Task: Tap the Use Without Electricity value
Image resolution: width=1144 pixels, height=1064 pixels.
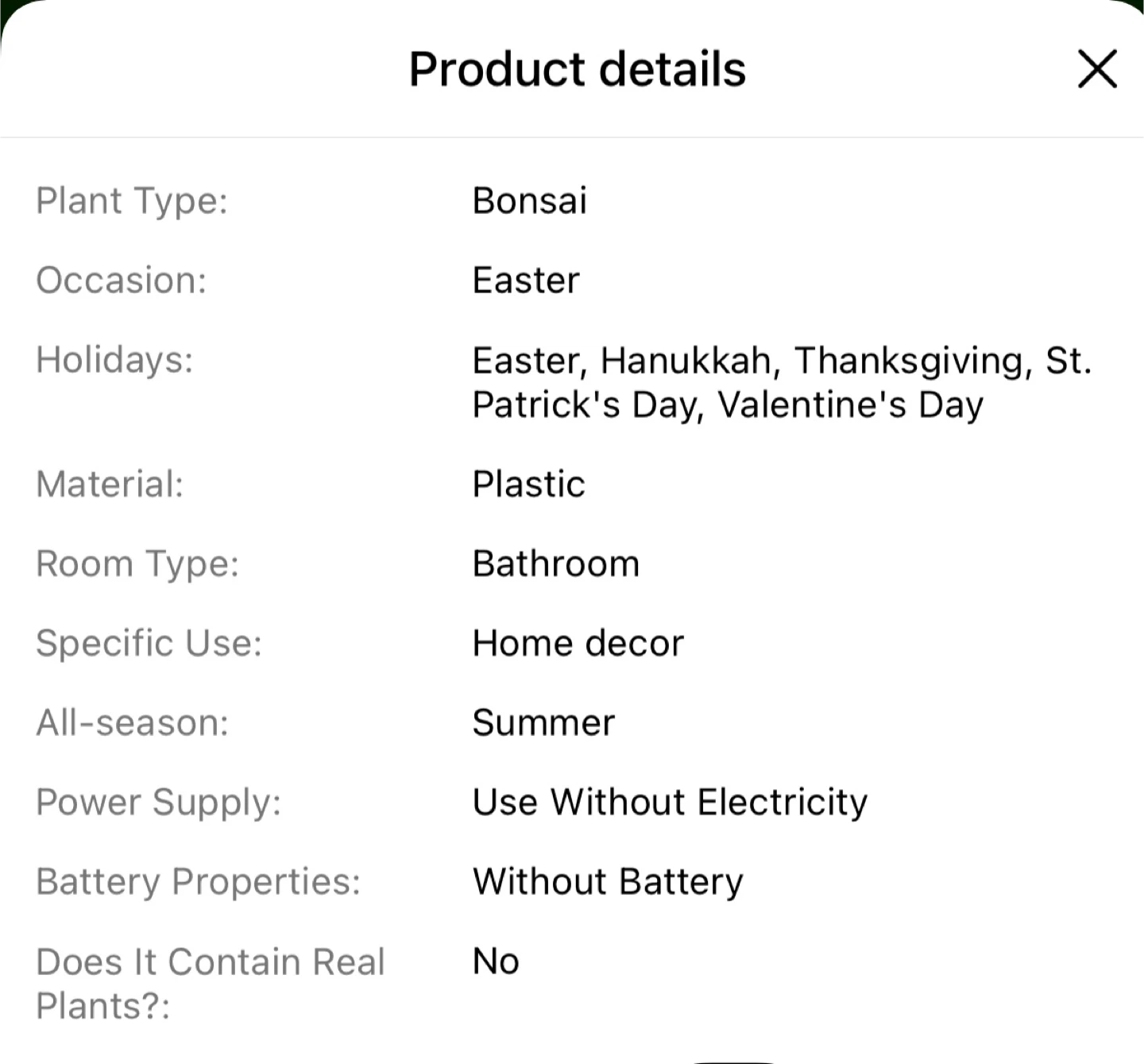Action: click(x=671, y=803)
